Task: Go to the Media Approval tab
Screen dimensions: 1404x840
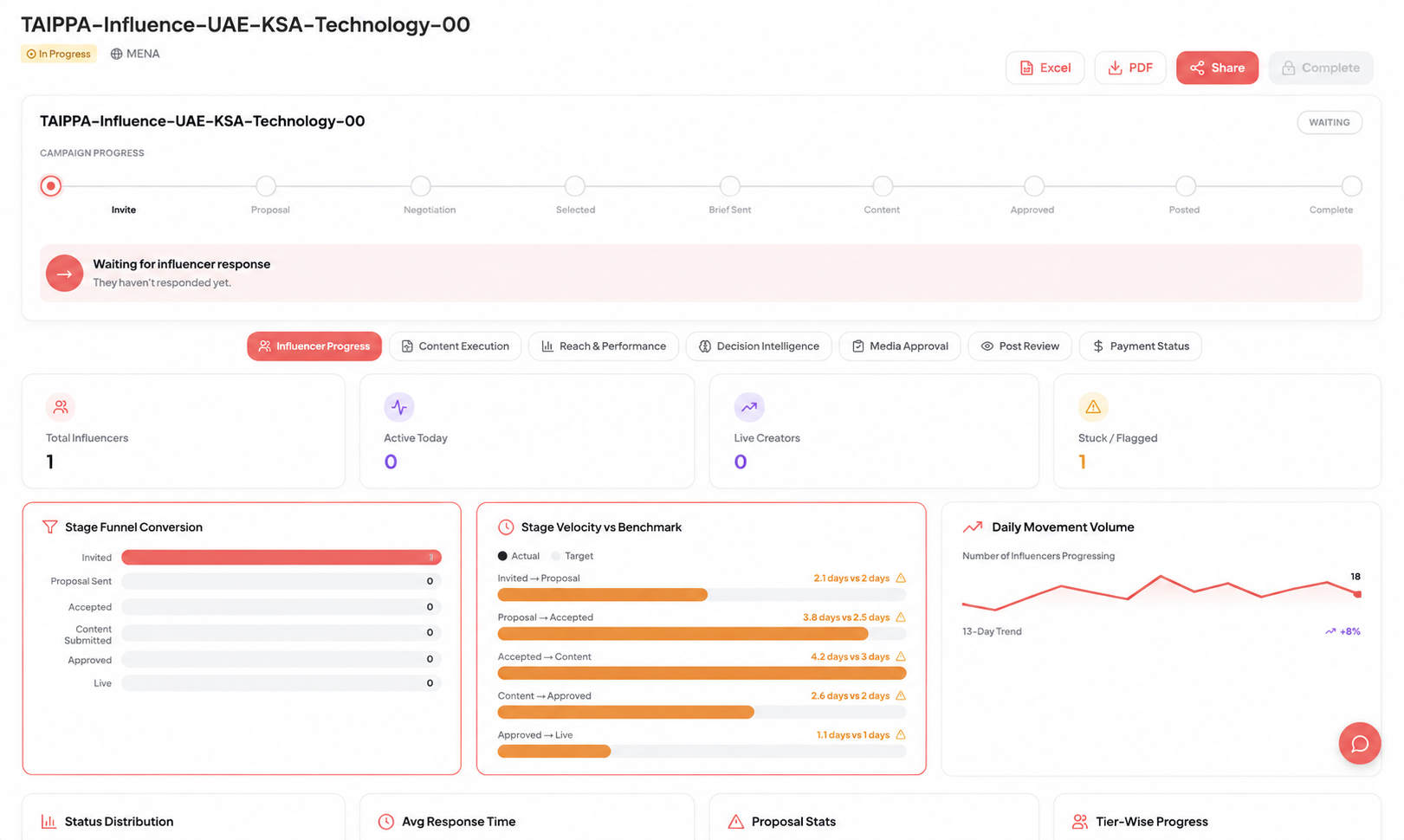Action: click(900, 346)
